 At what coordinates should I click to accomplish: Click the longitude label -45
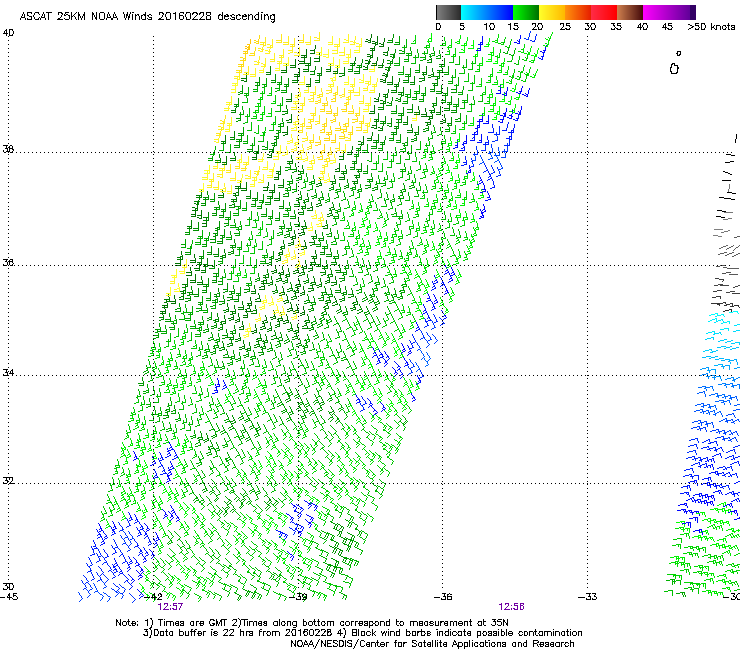[x=9, y=597]
